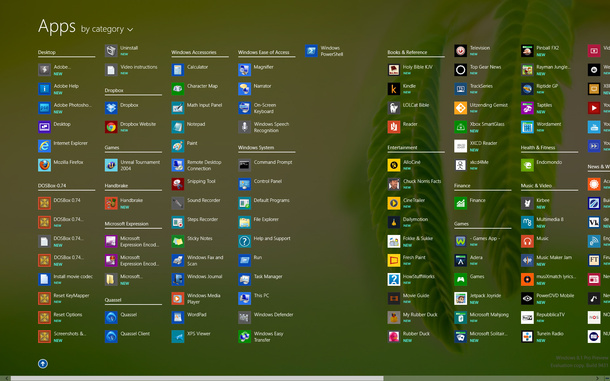The image size is (610, 381).
Task: Launch Mozilla Firefox
Action: pos(61,165)
